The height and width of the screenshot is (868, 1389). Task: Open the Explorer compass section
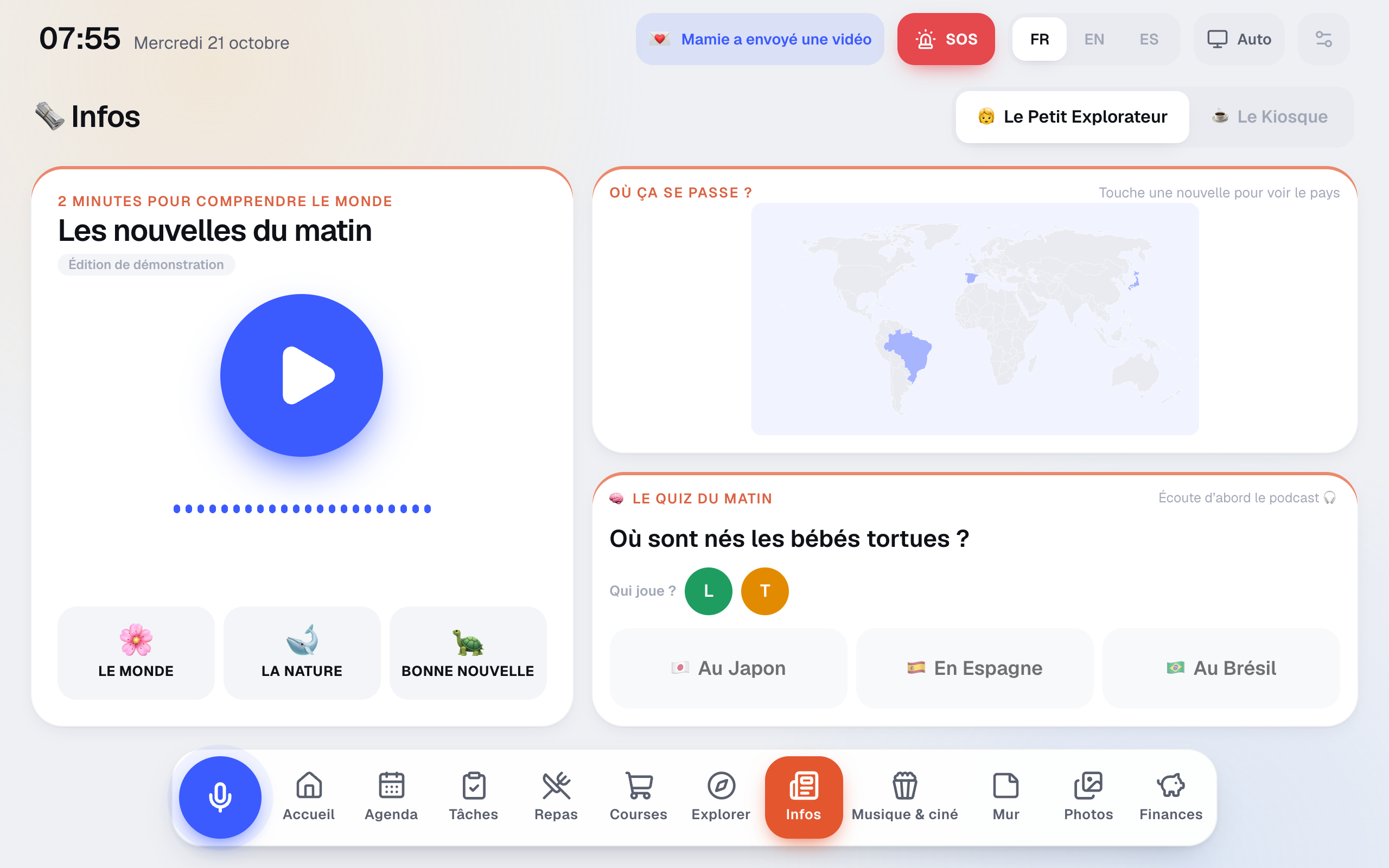(x=721, y=797)
